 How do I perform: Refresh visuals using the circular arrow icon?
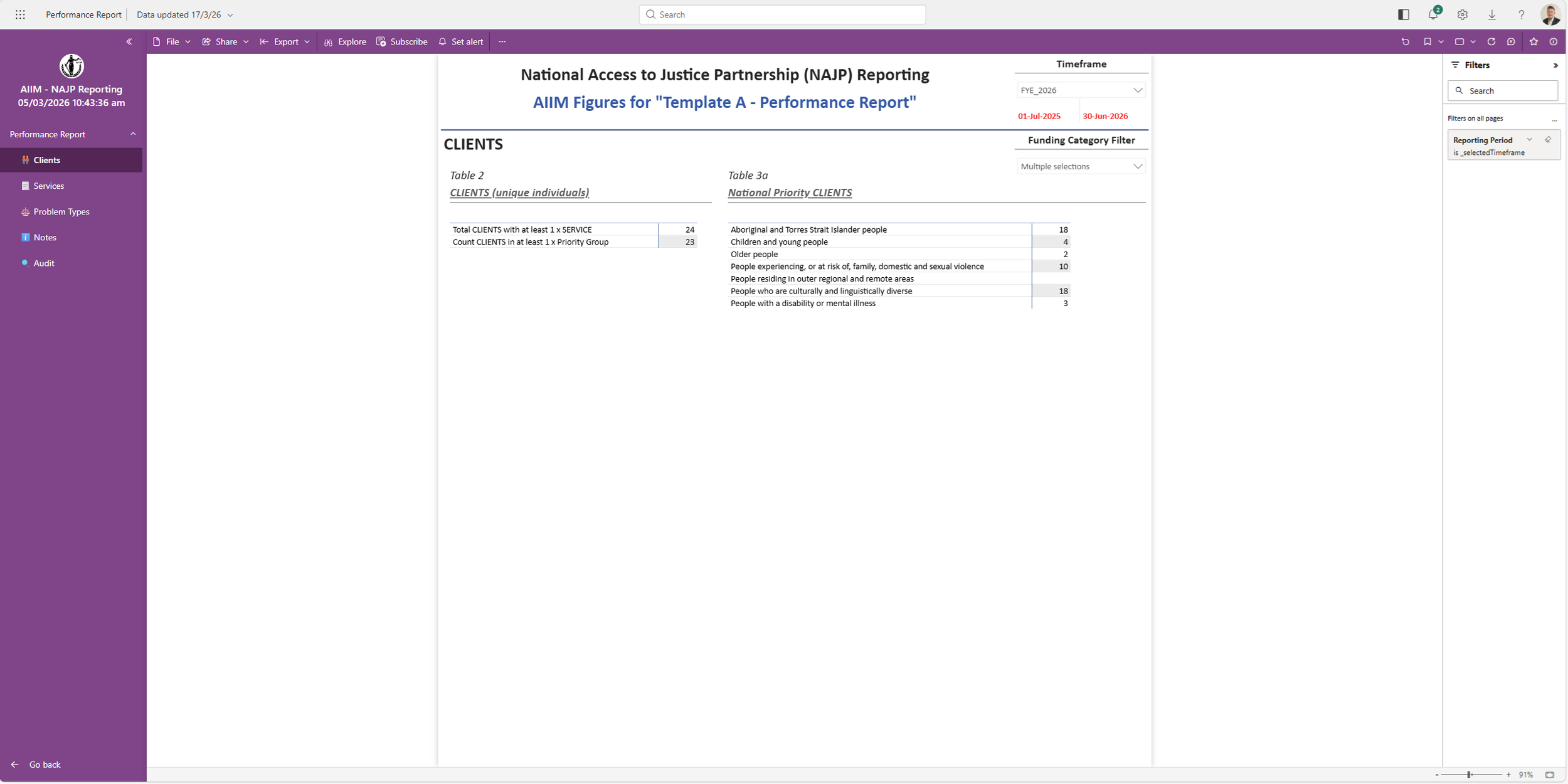(1491, 41)
